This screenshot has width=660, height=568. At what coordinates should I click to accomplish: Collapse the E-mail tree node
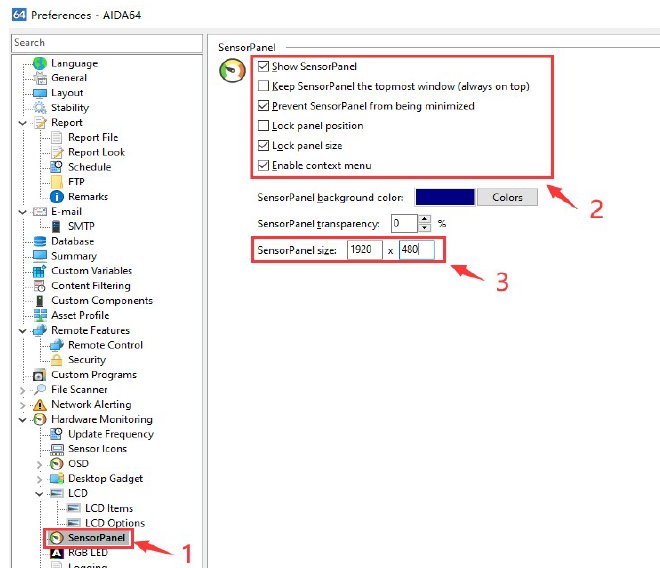pos(23,212)
